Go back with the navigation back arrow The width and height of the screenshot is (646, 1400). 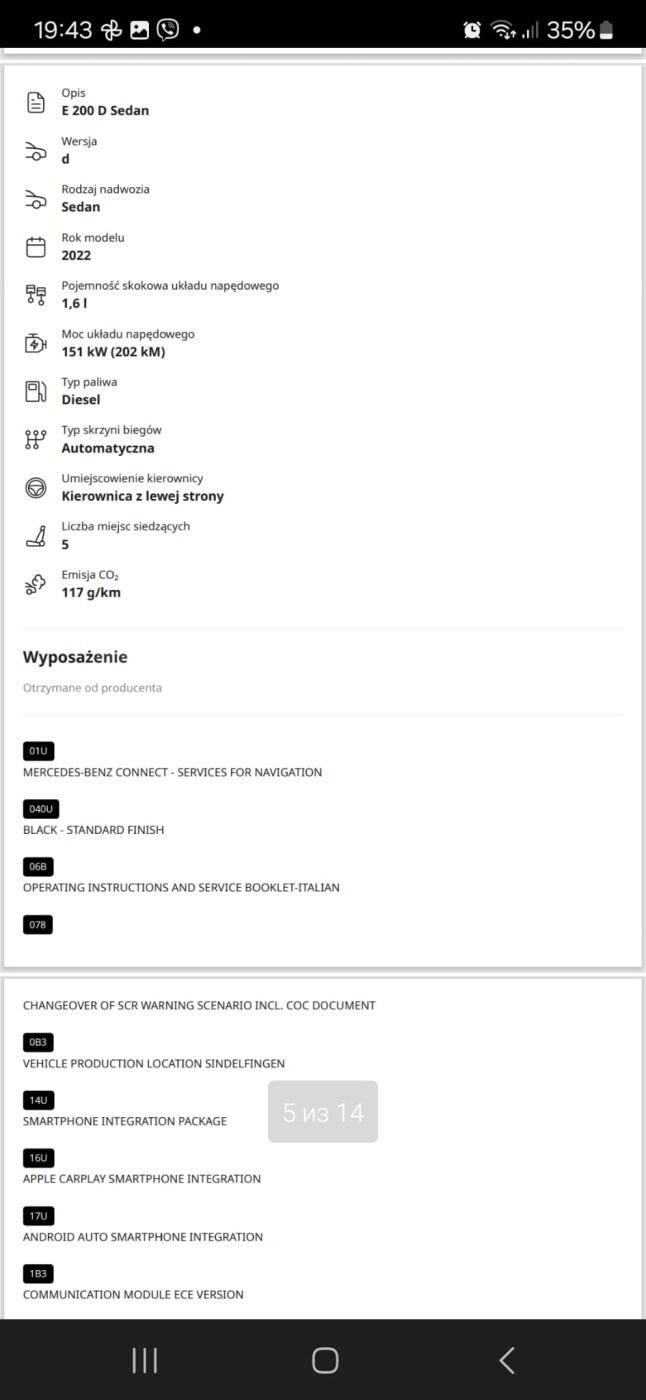click(x=506, y=1360)
